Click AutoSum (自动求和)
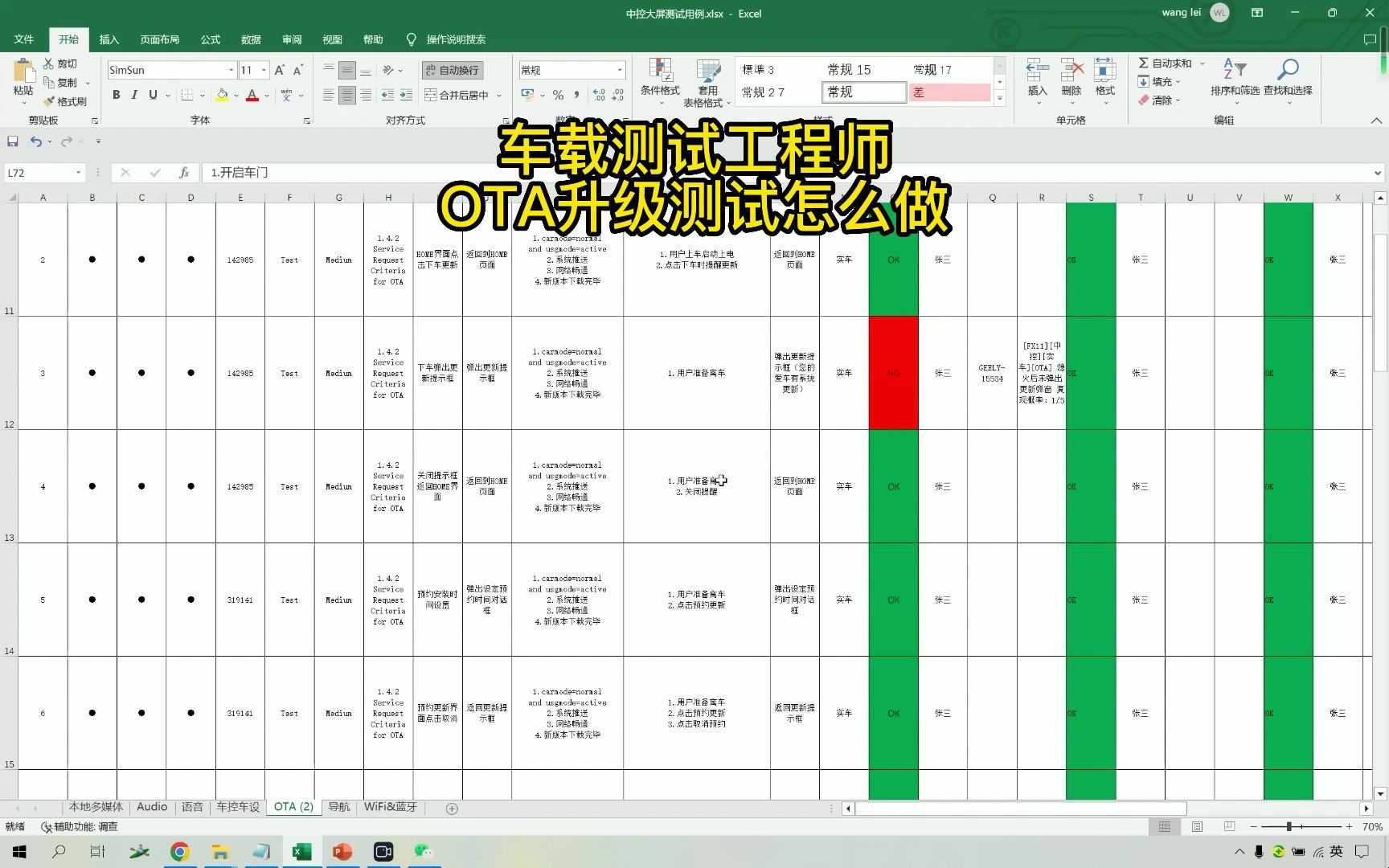 1165,63
